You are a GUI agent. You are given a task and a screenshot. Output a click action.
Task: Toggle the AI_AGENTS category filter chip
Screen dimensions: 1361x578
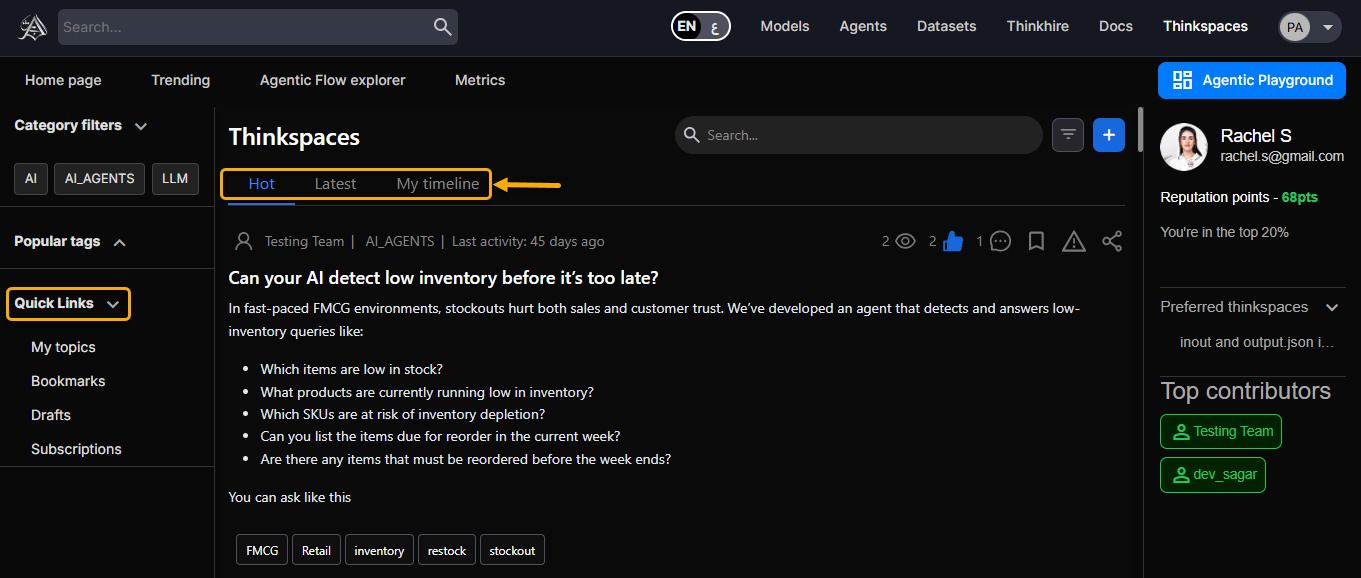[x=99, y=179]
